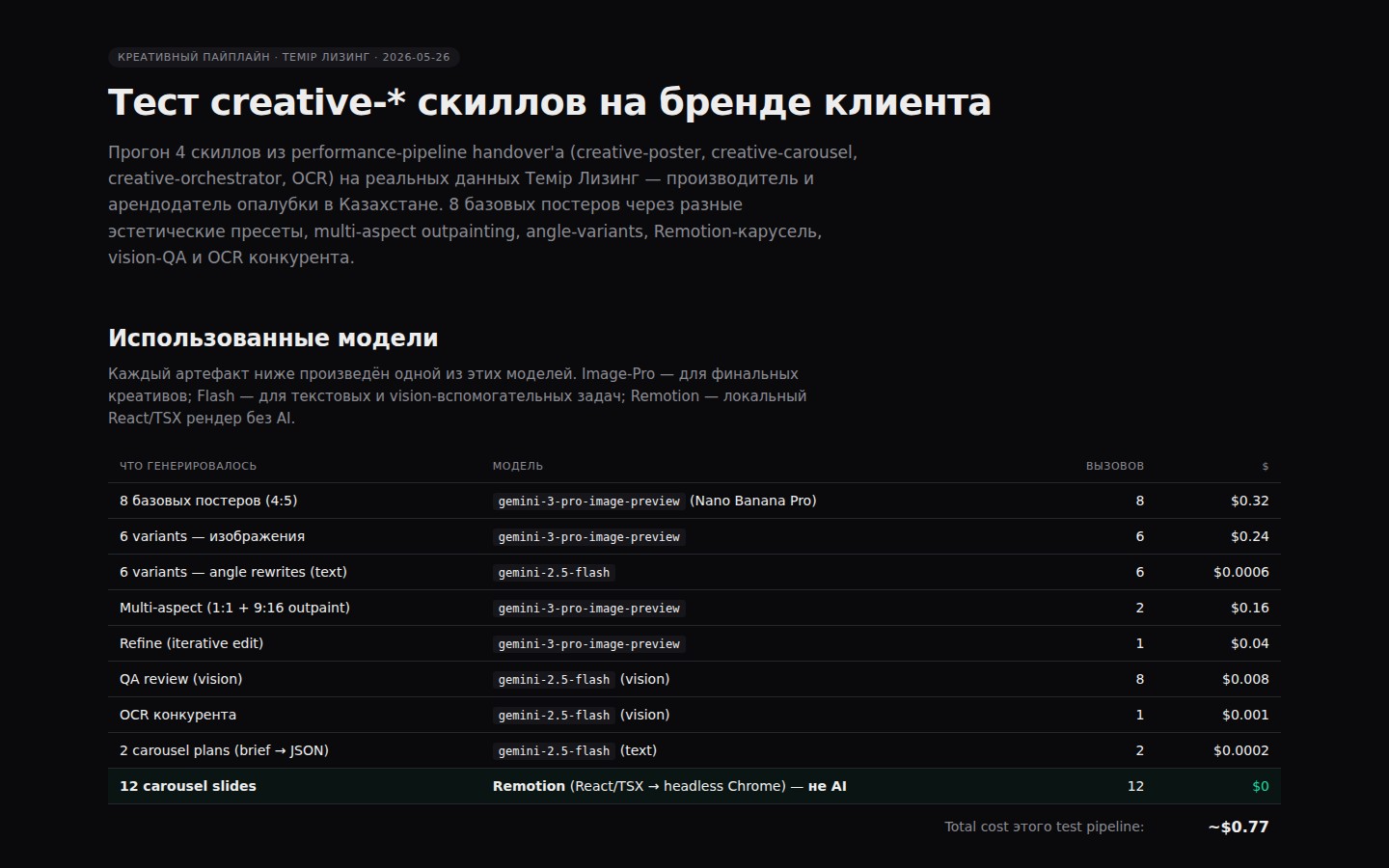Click the cost cell '$0.001'
The image size is (1389, 868).
(x=1245, y=715)
